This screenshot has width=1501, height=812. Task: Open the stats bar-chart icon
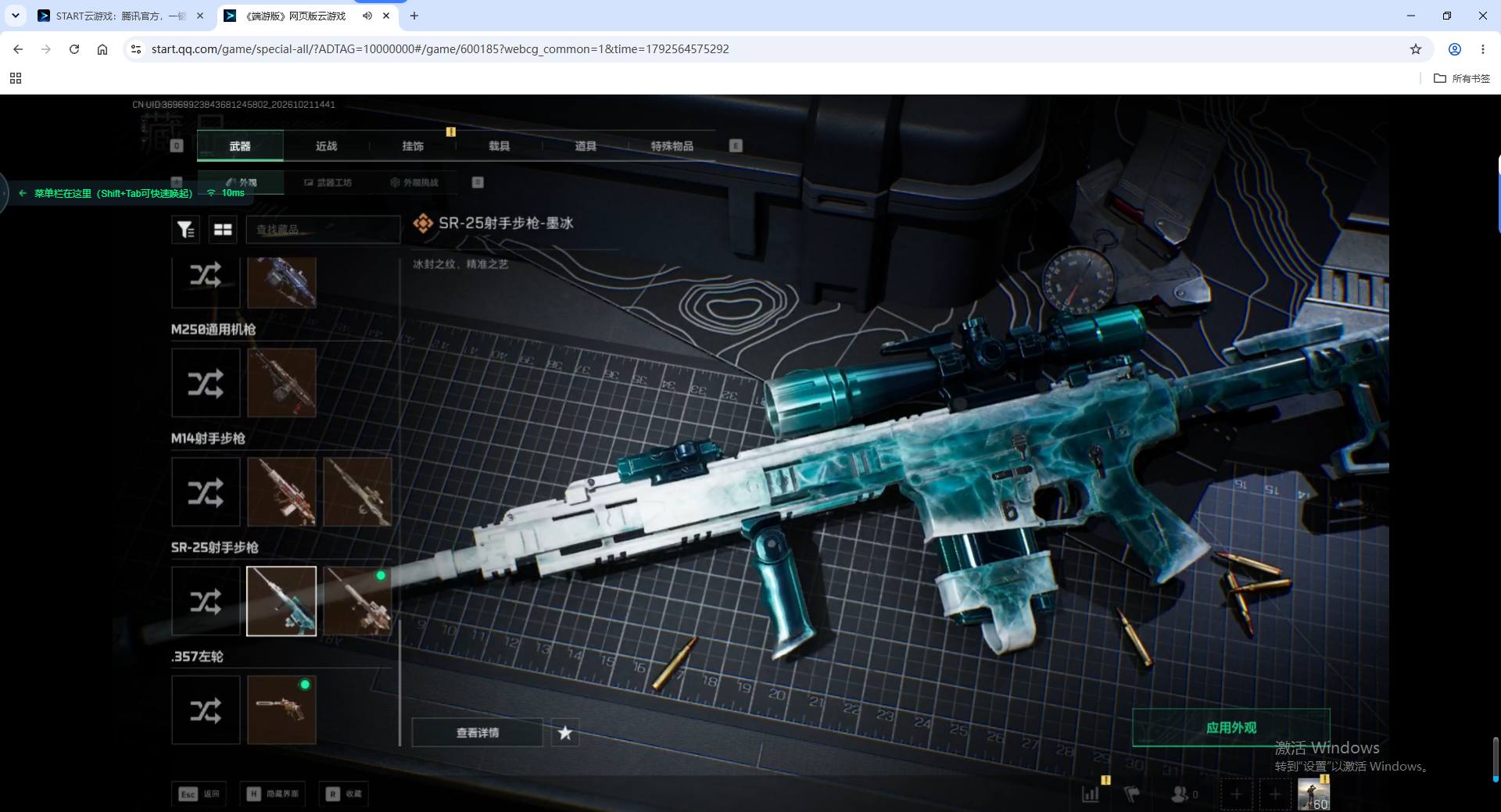[1091, 794]
